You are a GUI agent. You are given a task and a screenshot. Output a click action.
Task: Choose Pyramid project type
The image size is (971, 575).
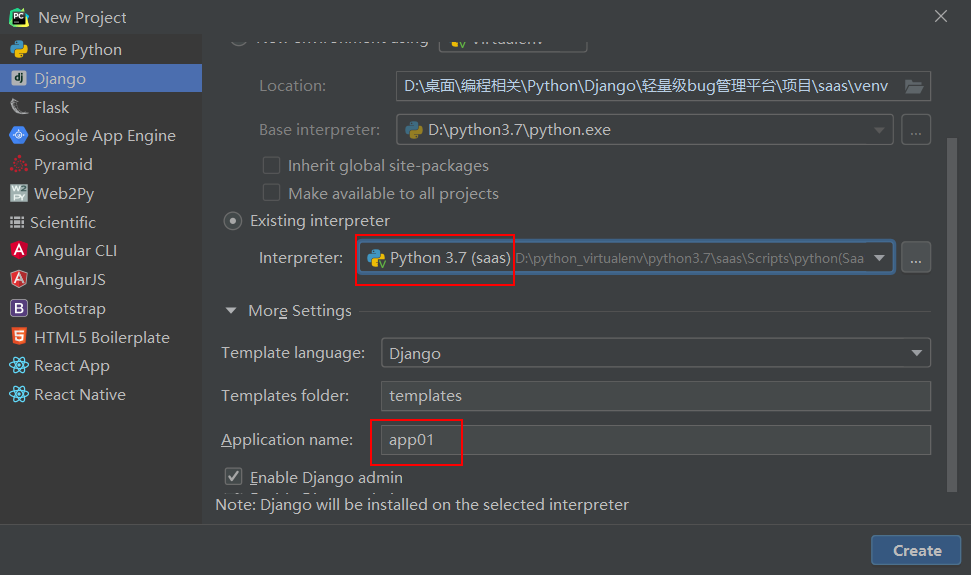101,165
